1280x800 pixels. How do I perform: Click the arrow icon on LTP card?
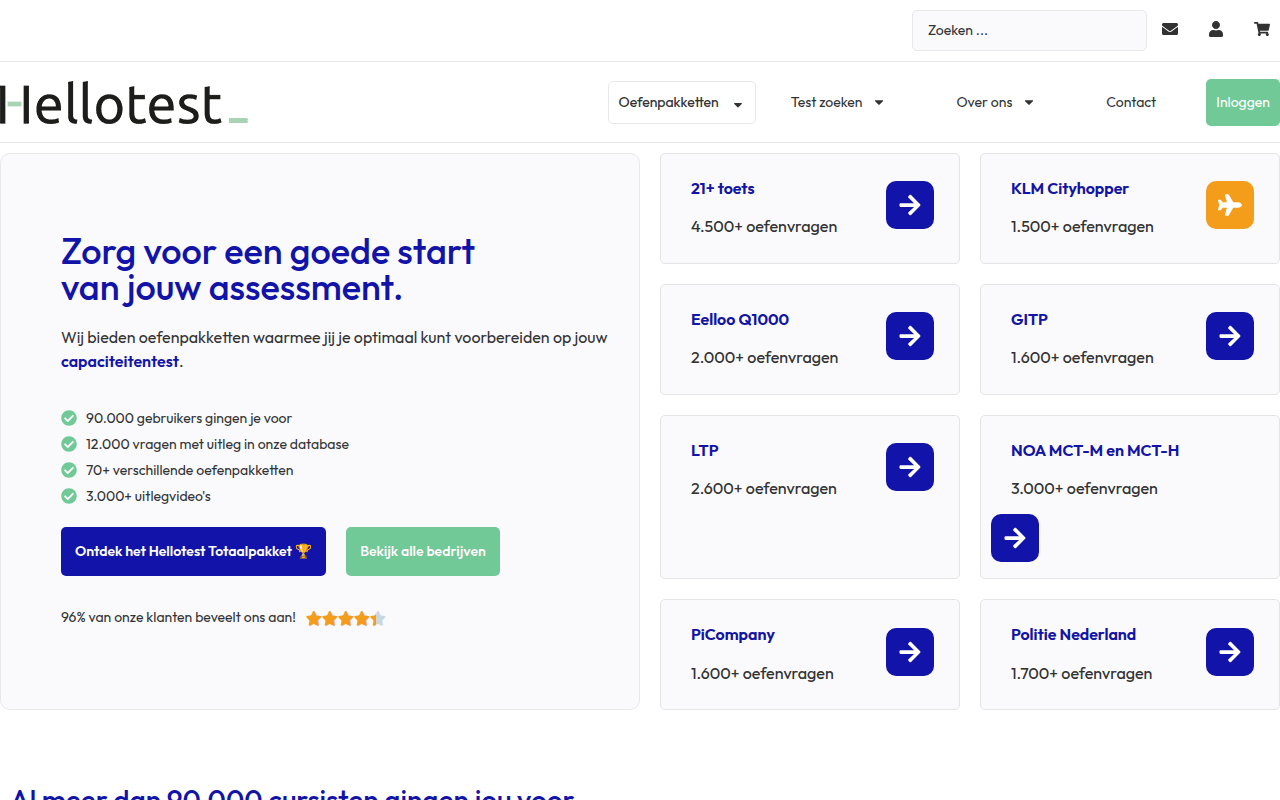[x=910, y=467]
